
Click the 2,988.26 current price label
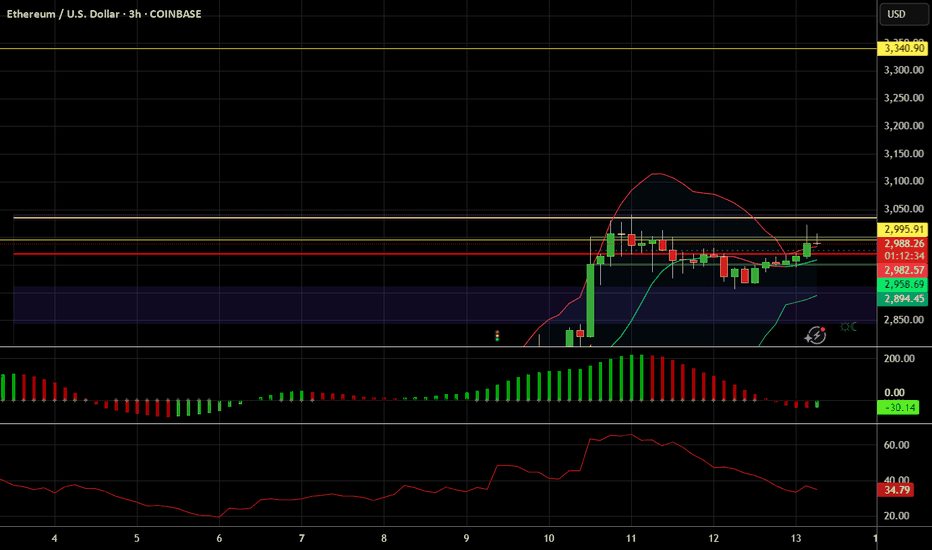(x=902, y=243)
